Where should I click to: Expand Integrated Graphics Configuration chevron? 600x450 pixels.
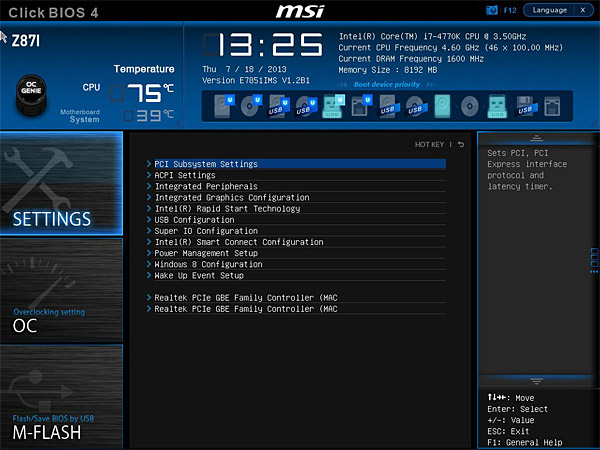[x=149, y=197]
